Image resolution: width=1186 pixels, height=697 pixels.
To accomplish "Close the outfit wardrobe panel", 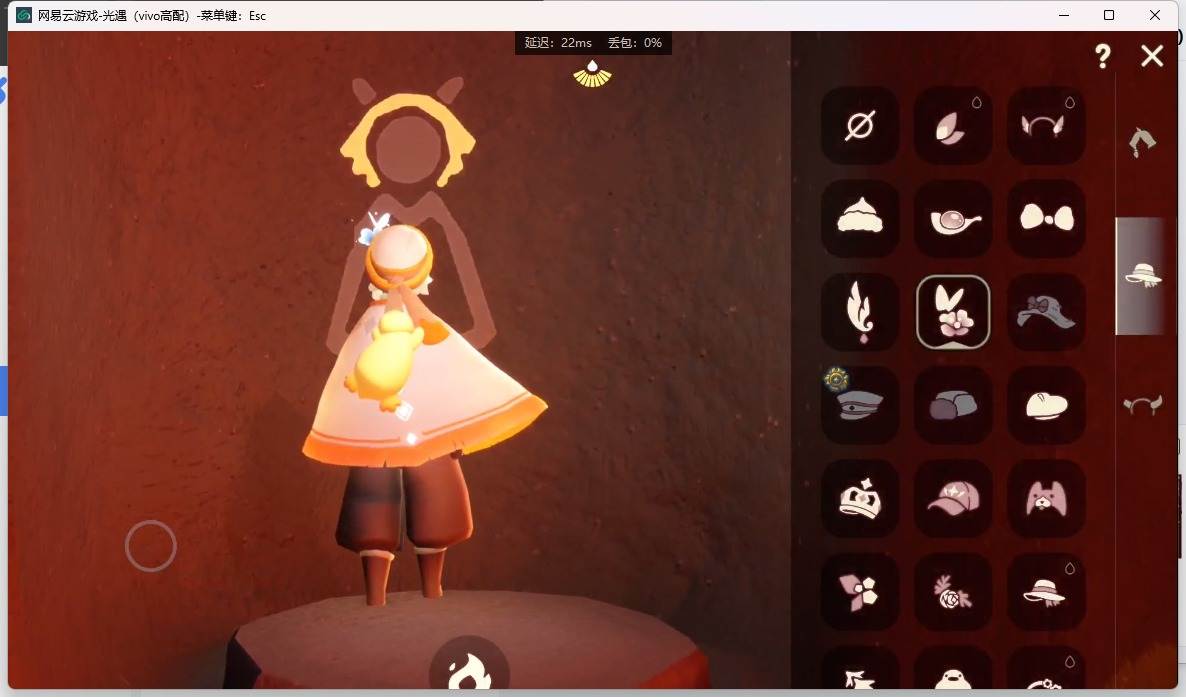I will pos(1152,55).
